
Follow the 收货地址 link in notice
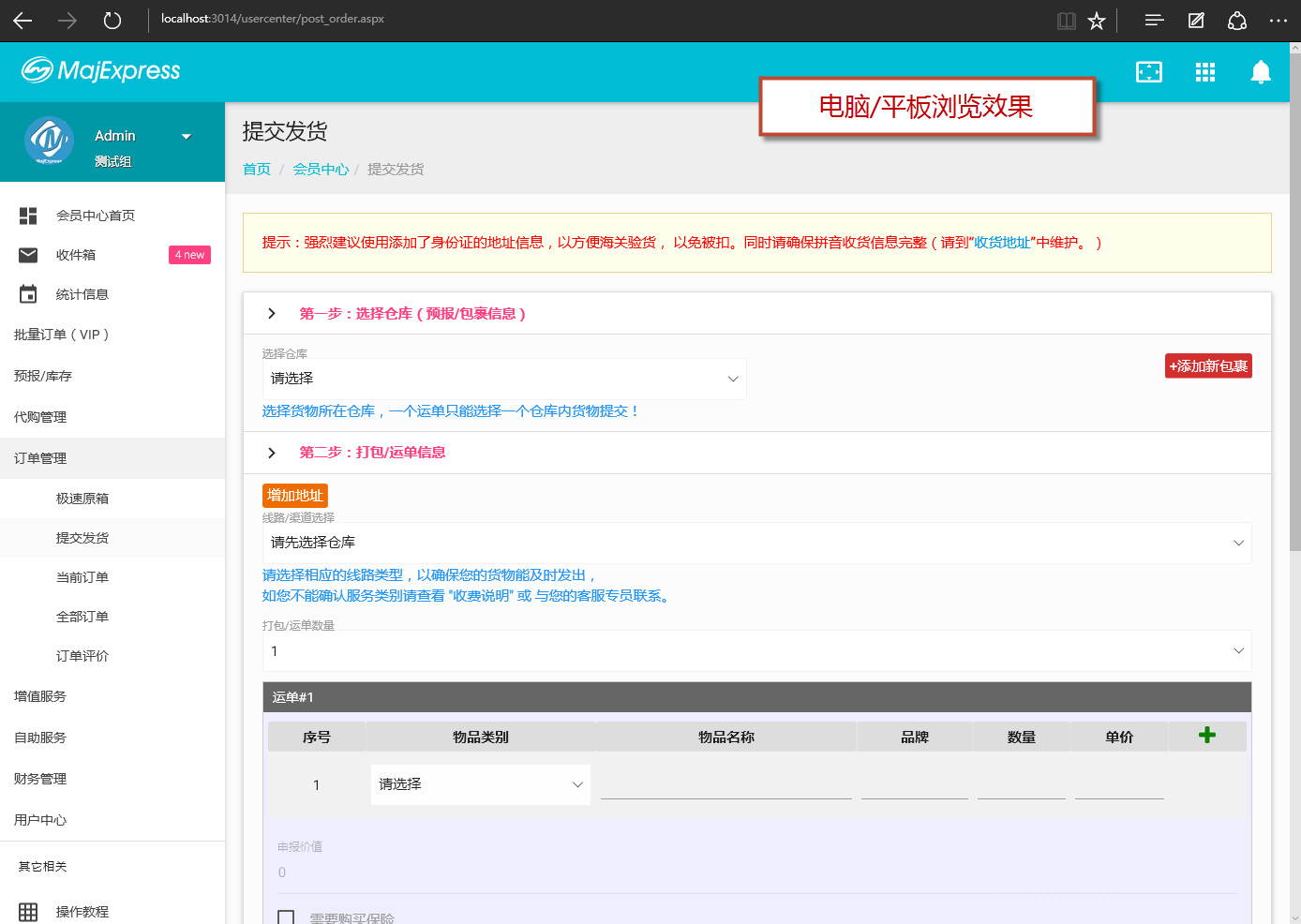click(1002, 243)
